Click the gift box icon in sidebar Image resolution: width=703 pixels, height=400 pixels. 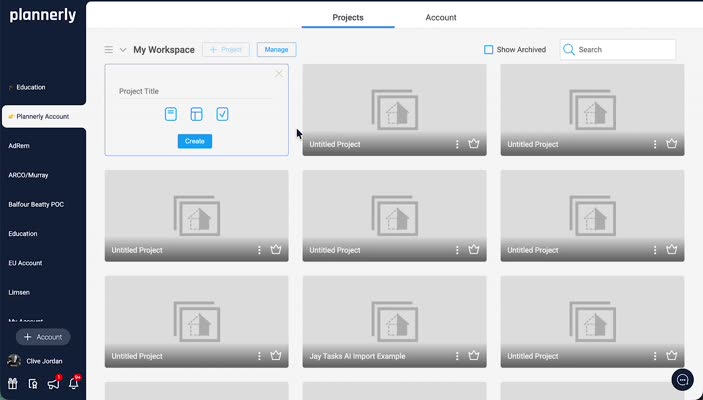point(13,383)
